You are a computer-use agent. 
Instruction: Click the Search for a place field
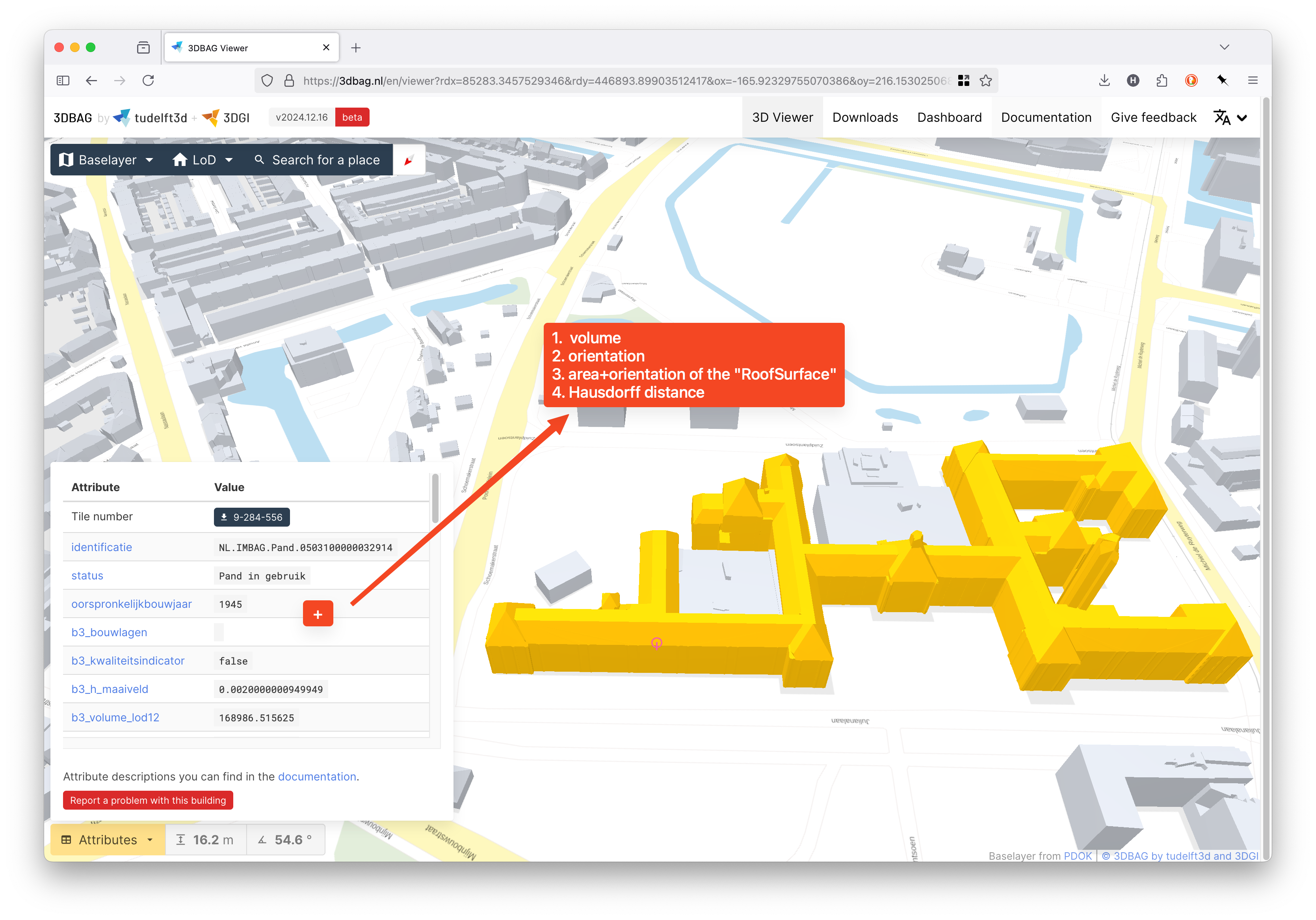pyautogui.click(x=325, y=160)
